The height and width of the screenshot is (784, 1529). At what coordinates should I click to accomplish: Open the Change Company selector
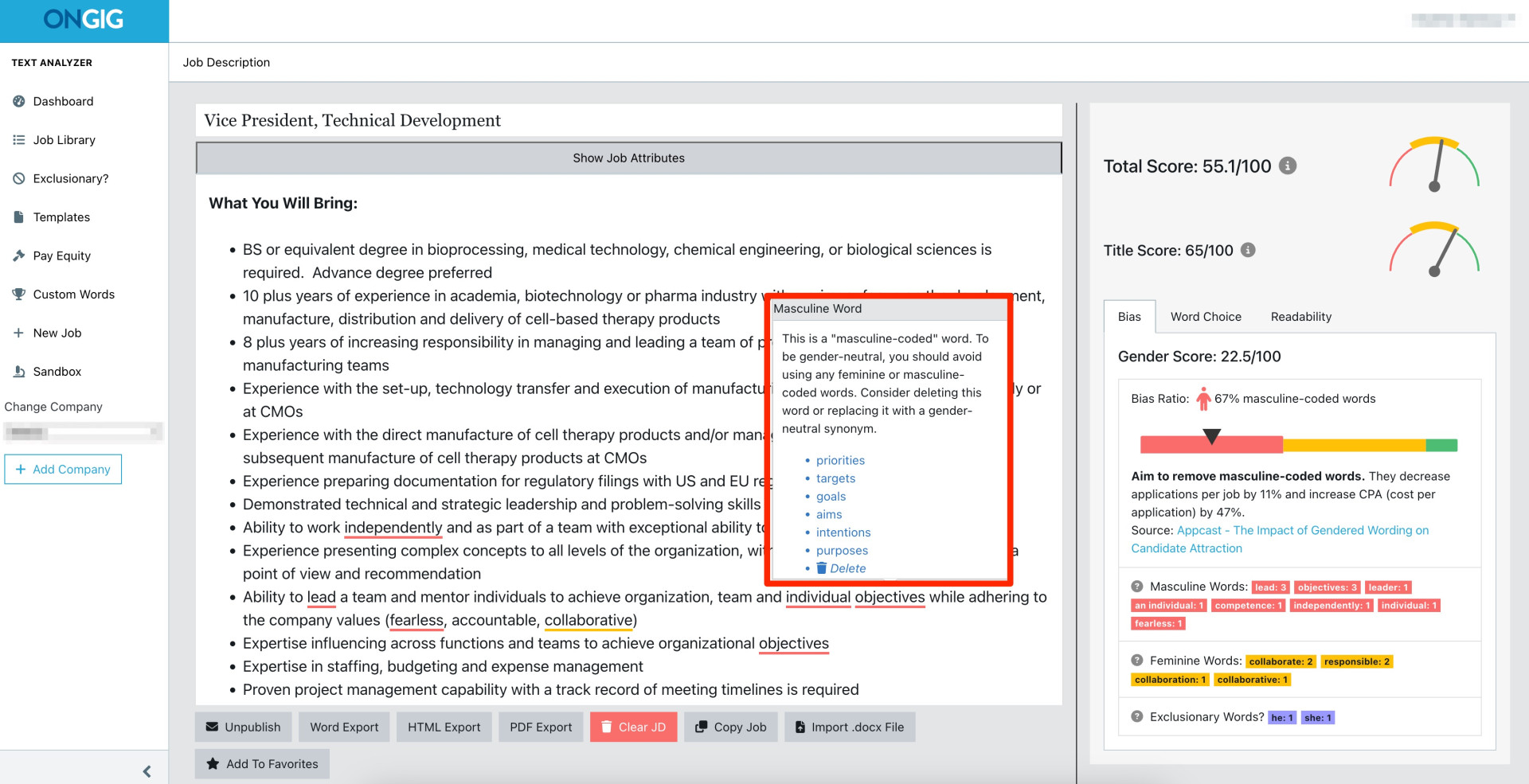(x=83, y=431)
